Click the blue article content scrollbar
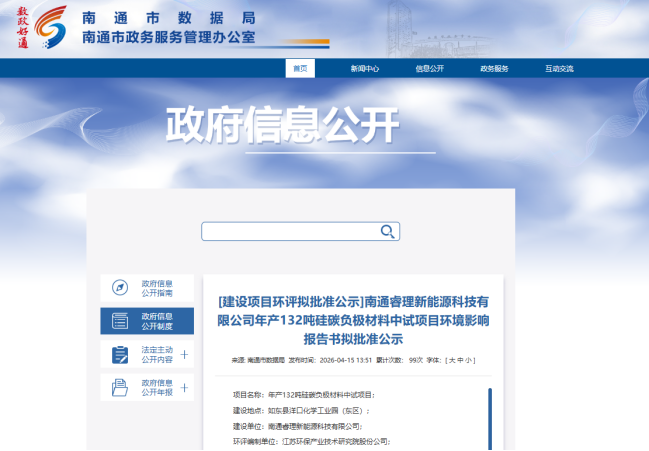 490,419
